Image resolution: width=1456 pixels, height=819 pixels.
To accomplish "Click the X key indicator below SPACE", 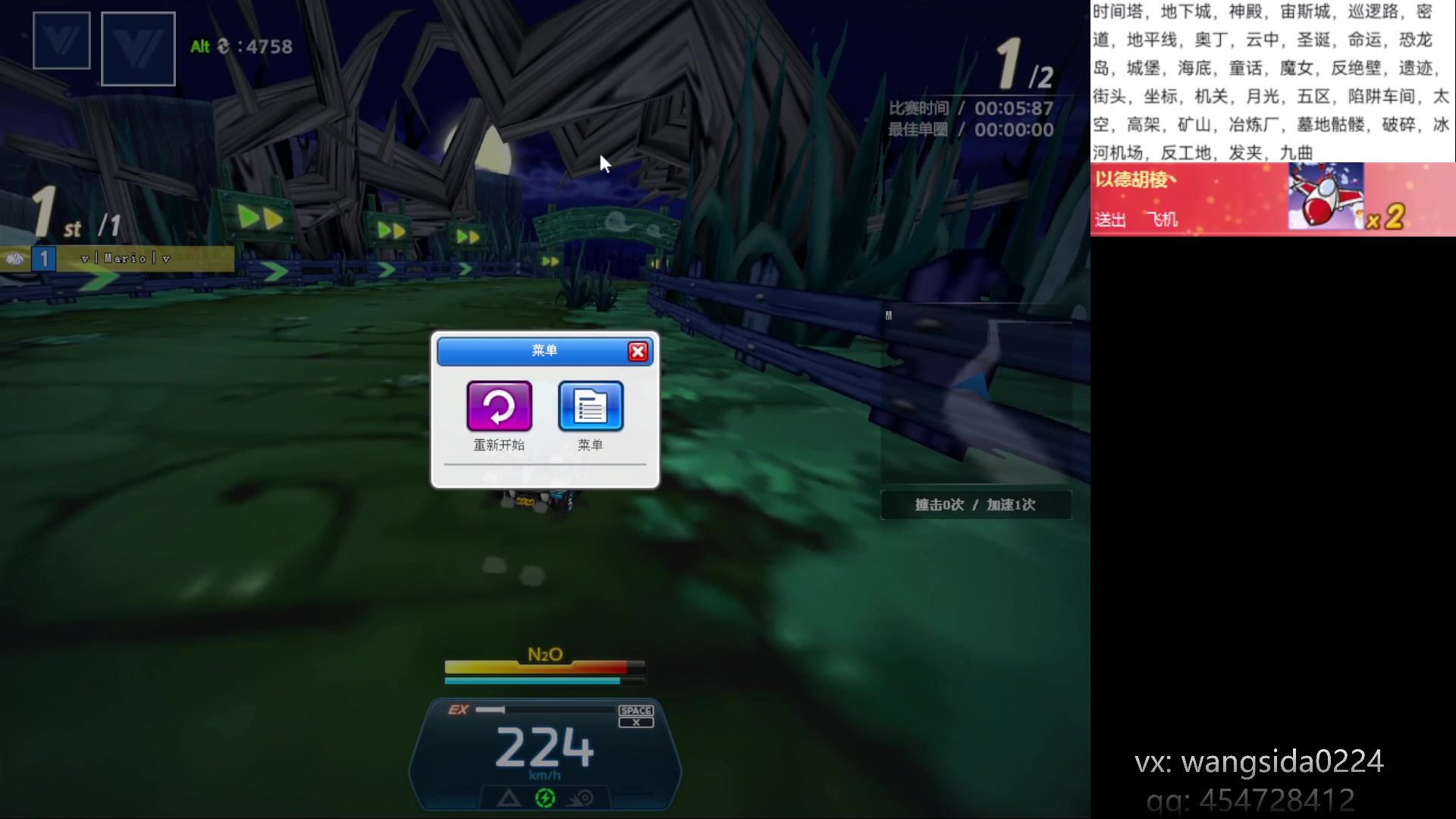I will pyautogui.click(x=635, y=723).
